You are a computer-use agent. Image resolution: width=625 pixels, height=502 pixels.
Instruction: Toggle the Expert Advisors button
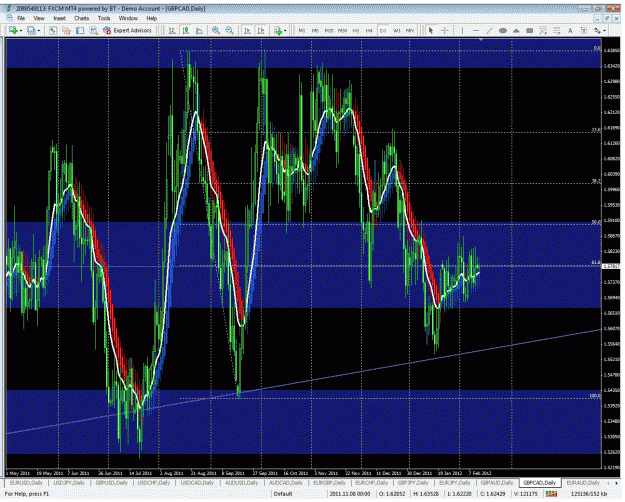(x=128, y=30)
